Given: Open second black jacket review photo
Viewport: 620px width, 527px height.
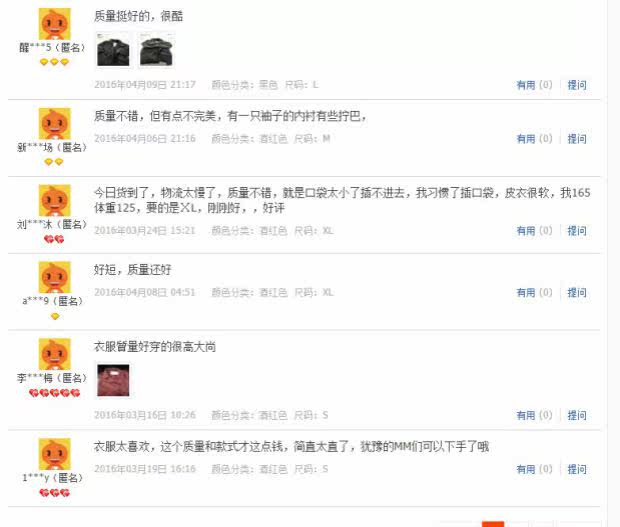Looking at the screenshot, I should tap(157, 50).
